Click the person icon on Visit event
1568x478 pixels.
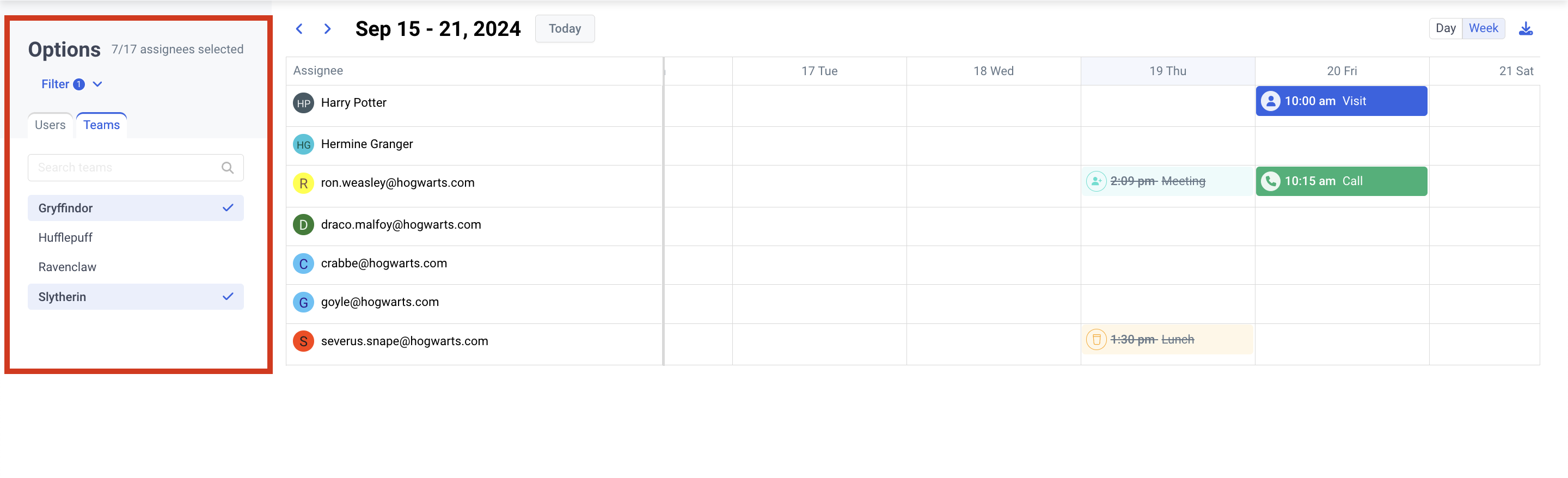click(x=1270, y=101)
